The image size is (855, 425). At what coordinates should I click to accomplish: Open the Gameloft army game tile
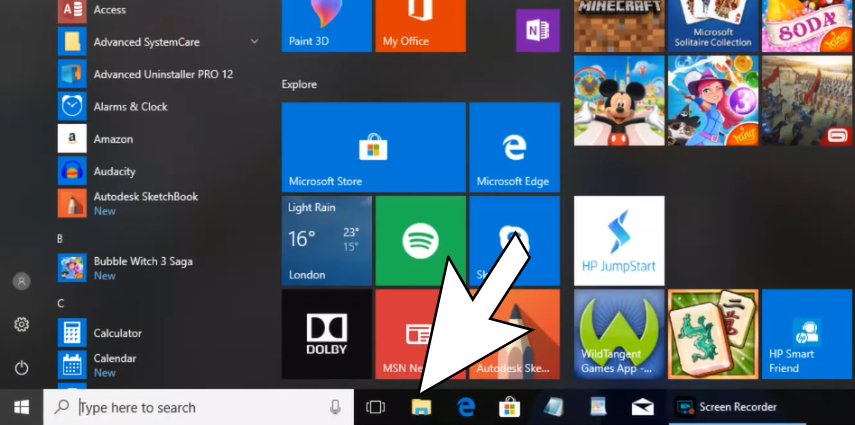[x=808, y=100]
